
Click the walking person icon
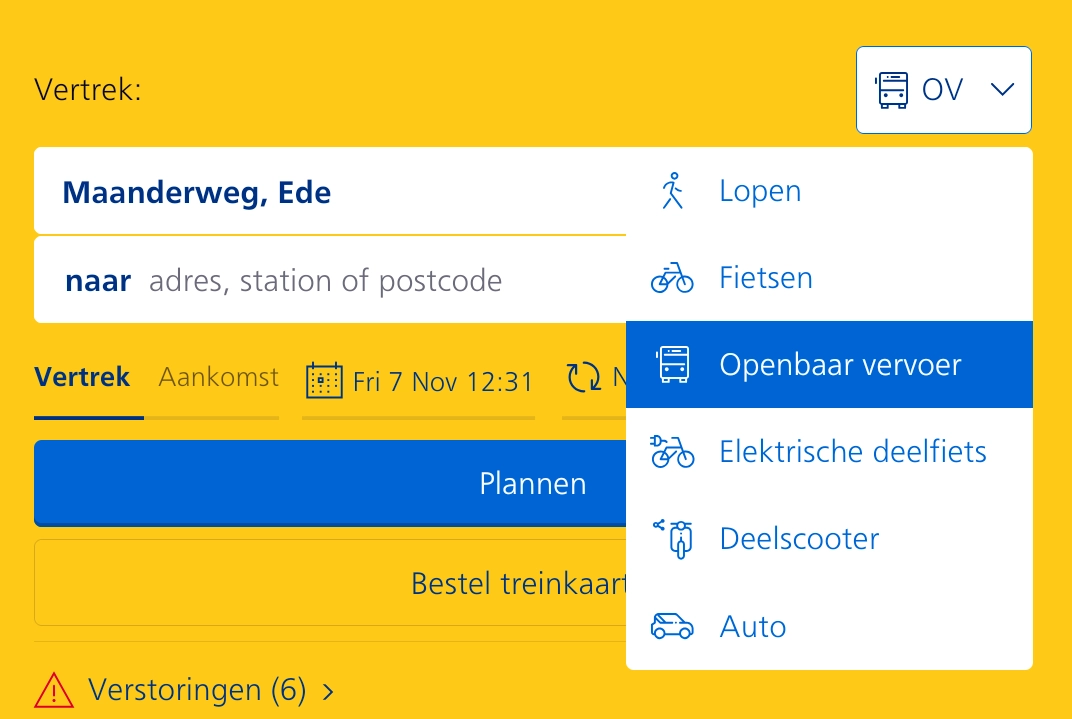[x=673, y=191]
